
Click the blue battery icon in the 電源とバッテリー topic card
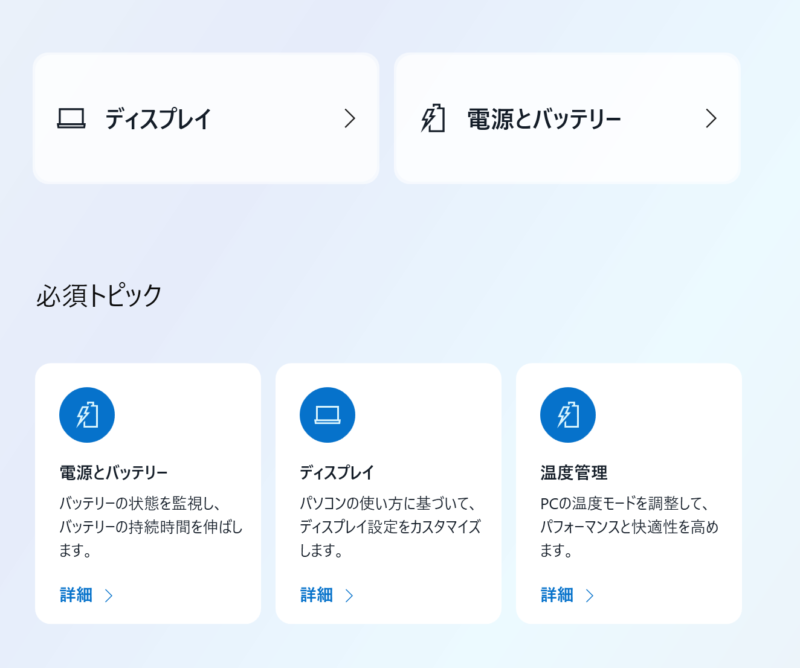pyautogui.click(x=87, y=415)
